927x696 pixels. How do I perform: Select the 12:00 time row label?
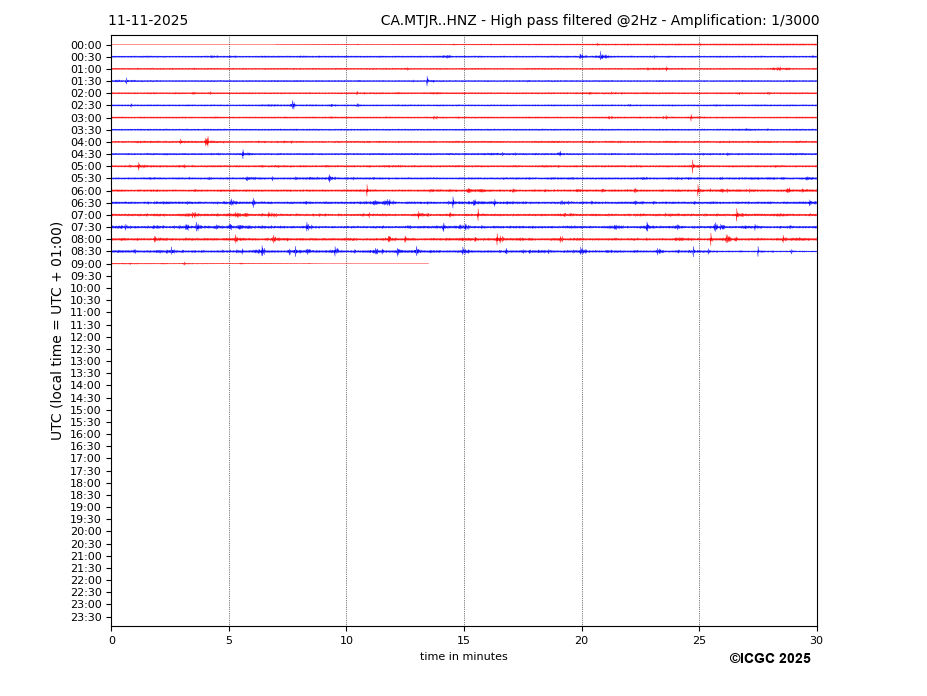(86, 337)
